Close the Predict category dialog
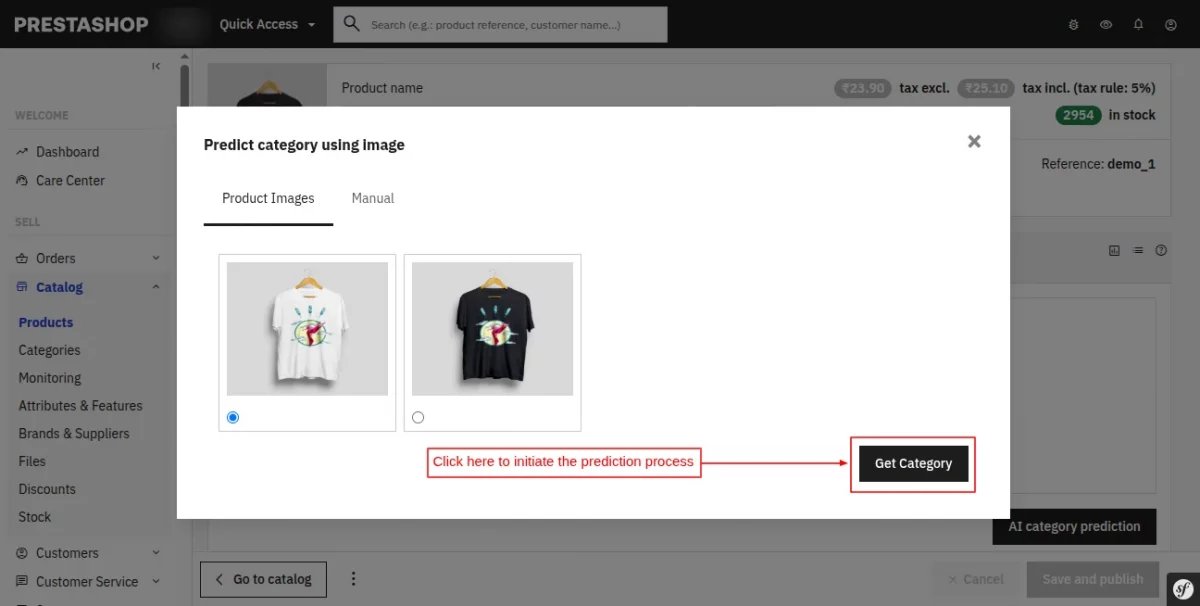Image resolution: width=1200 pixels, height=606 pixels. 974,142
